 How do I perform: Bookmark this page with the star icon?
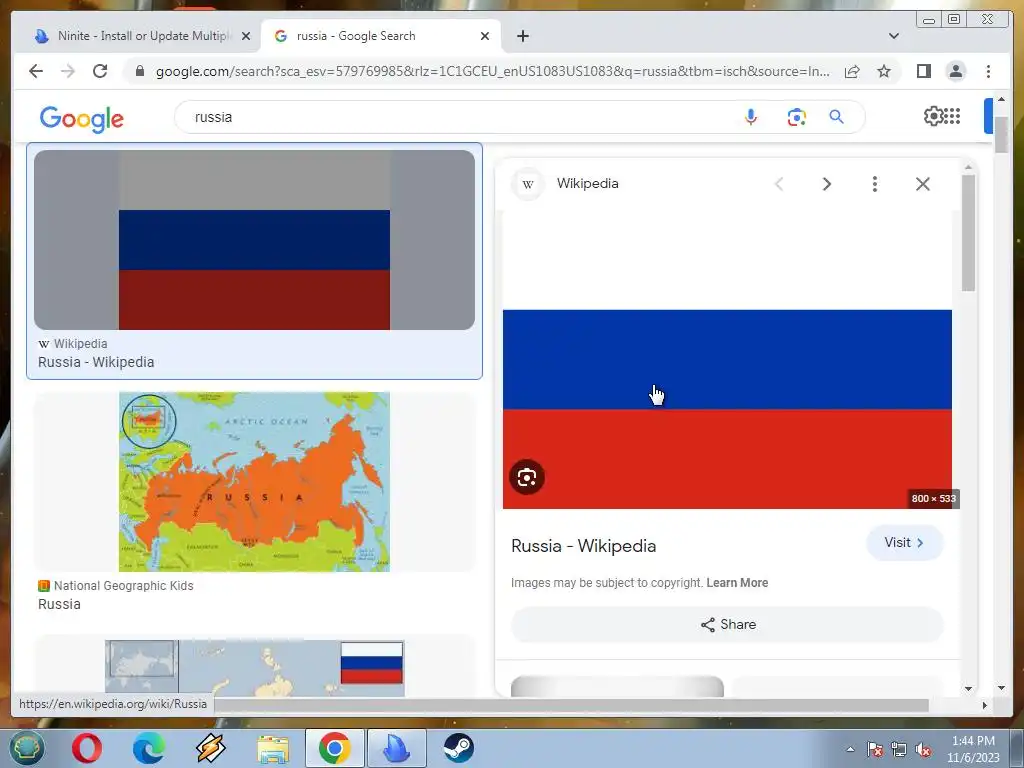pos(884,71)
